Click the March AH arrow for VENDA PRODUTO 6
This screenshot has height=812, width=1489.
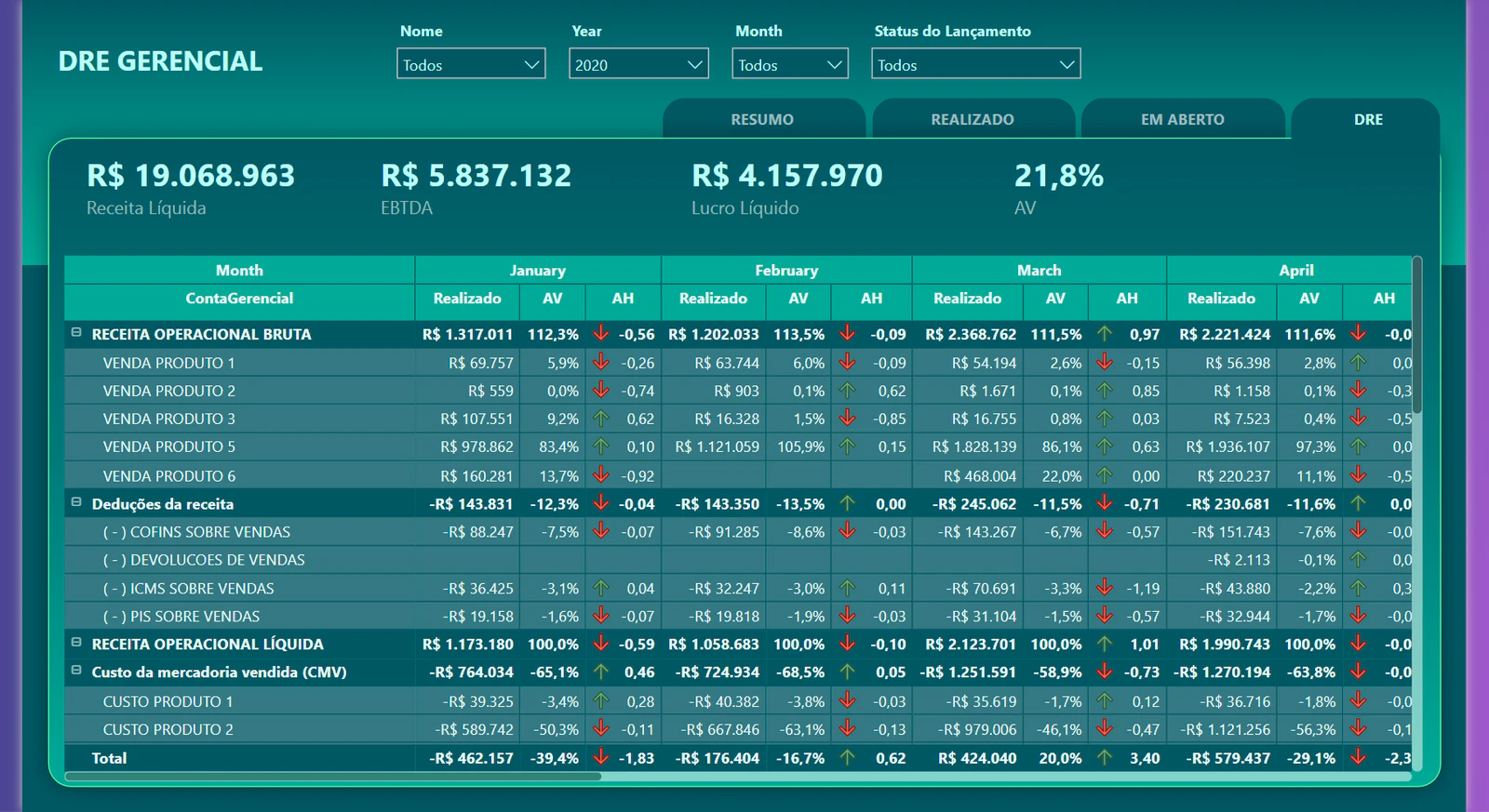tap(1104, 475)
